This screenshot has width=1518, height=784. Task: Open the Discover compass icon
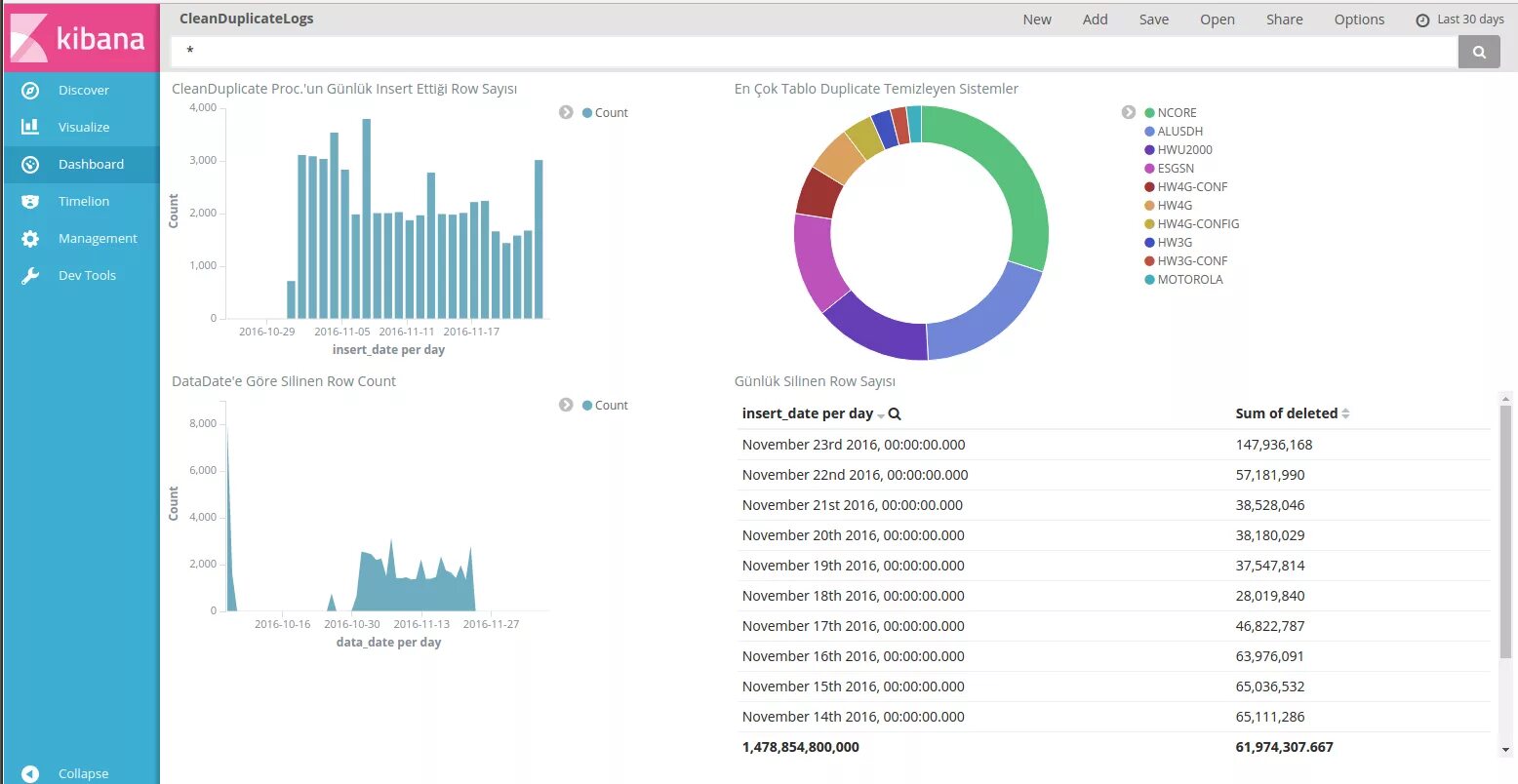click(30, 90)
